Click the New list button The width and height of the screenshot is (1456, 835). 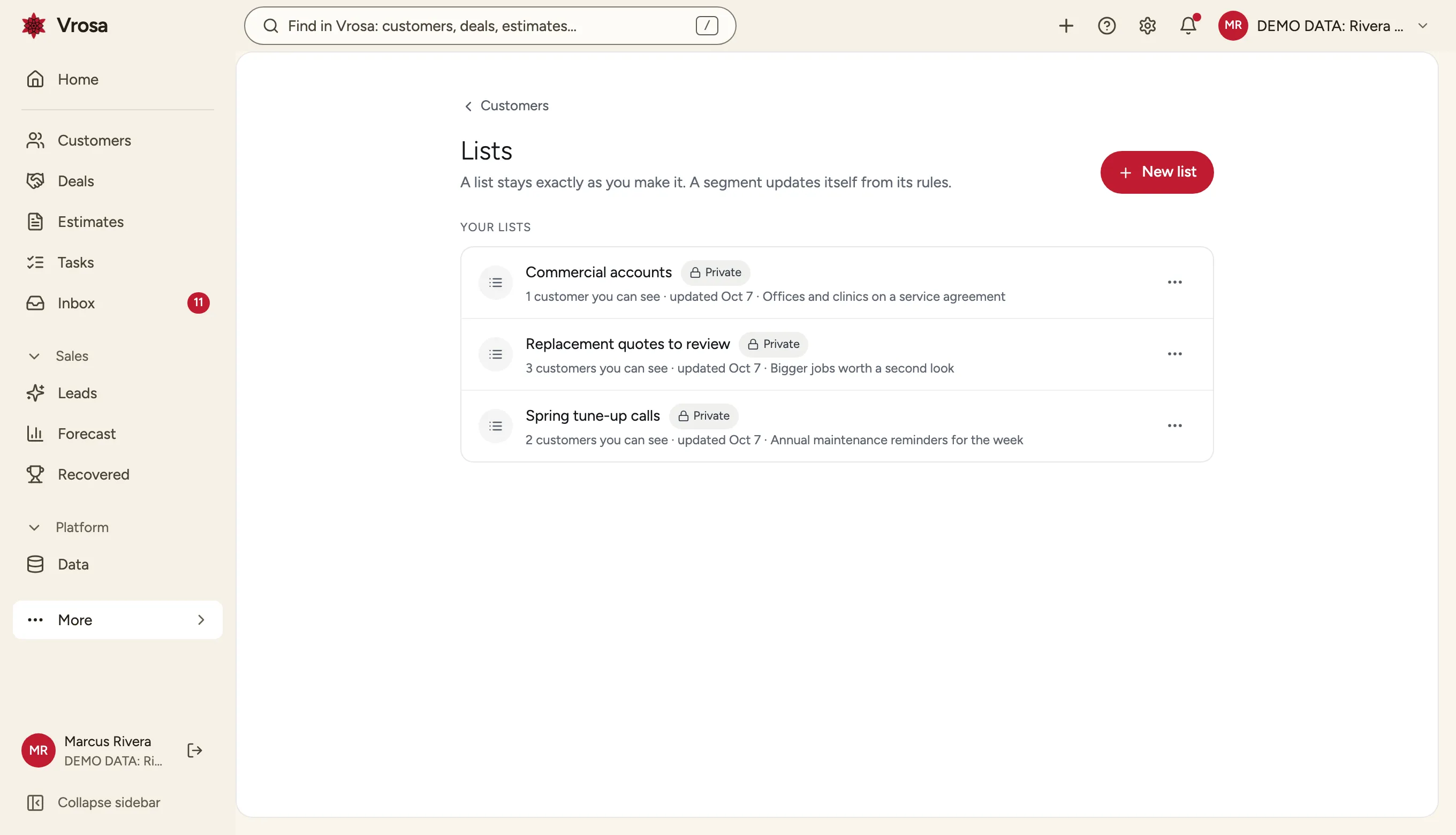pyautogui.click(x=1157, y=172)
